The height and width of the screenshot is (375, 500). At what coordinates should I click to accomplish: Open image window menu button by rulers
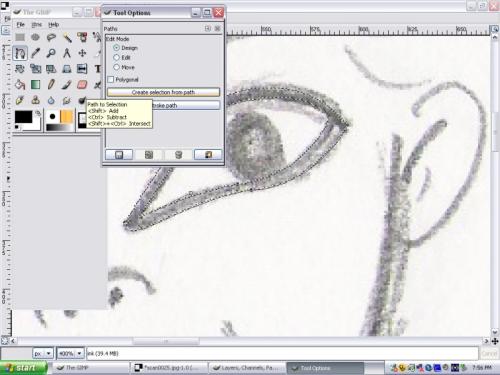click(6, 30)
